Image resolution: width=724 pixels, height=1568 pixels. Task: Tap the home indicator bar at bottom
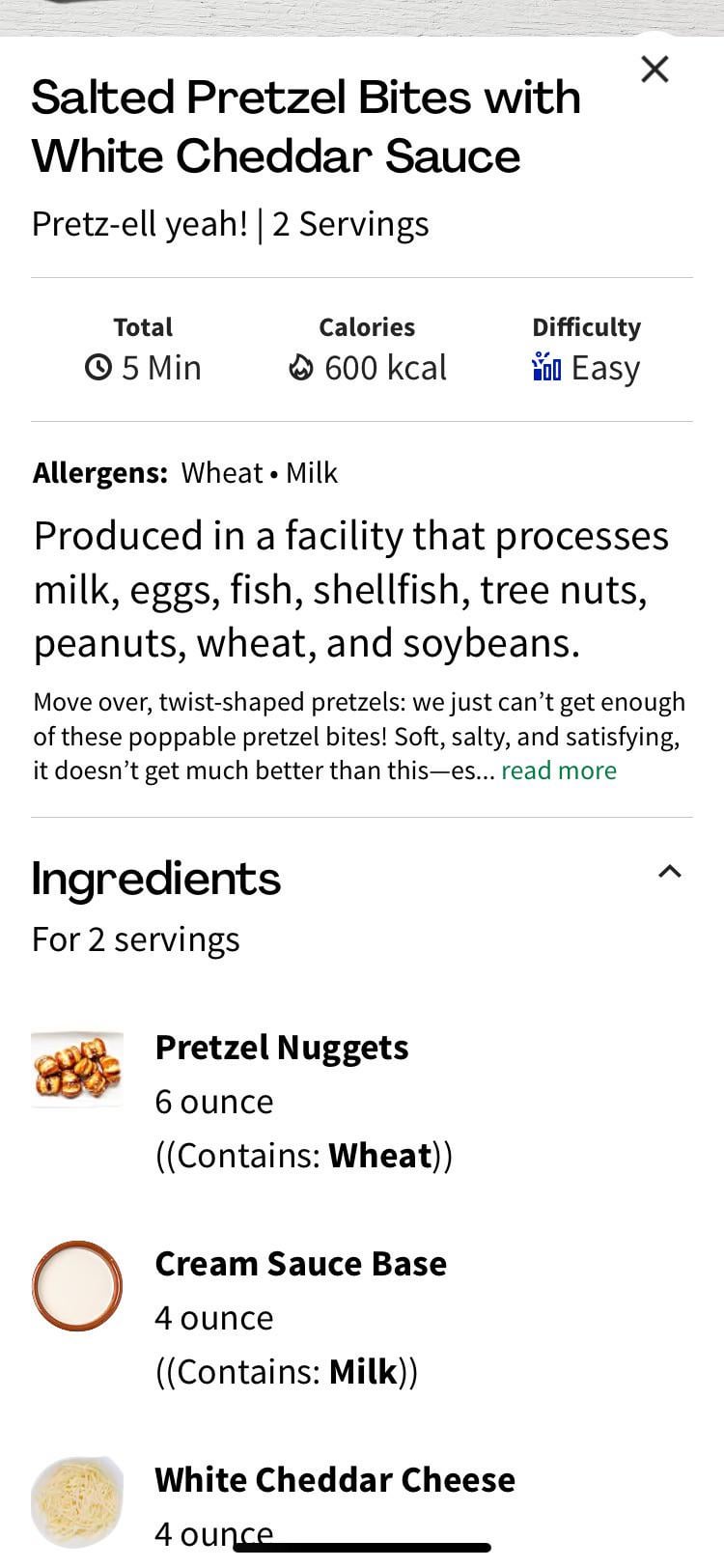[362, 1548]
